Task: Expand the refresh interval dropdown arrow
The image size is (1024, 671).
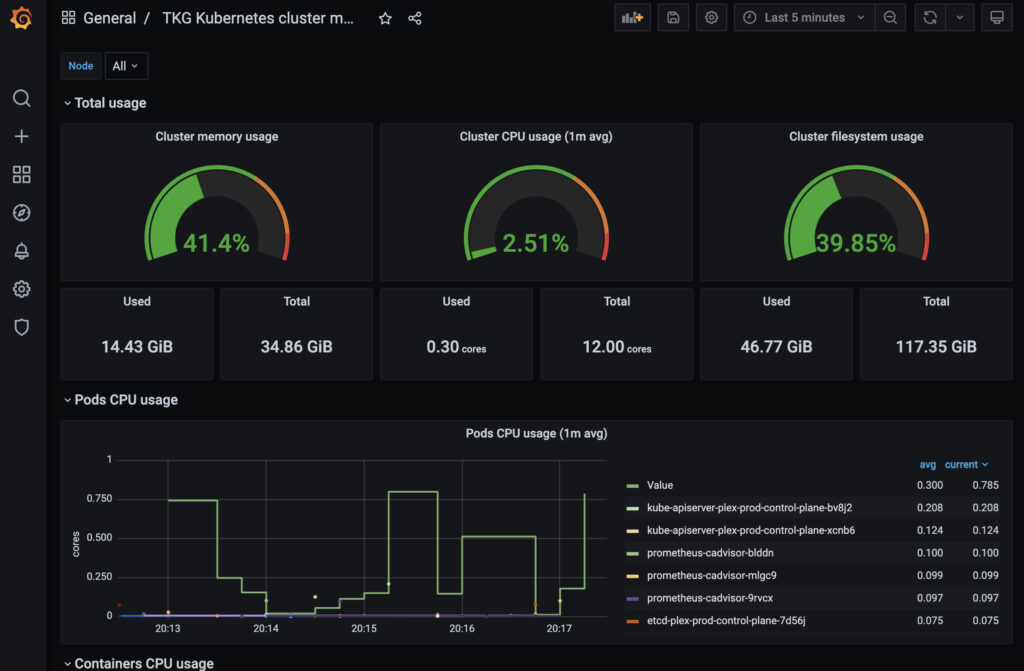Action: click(x=960, y=18)
